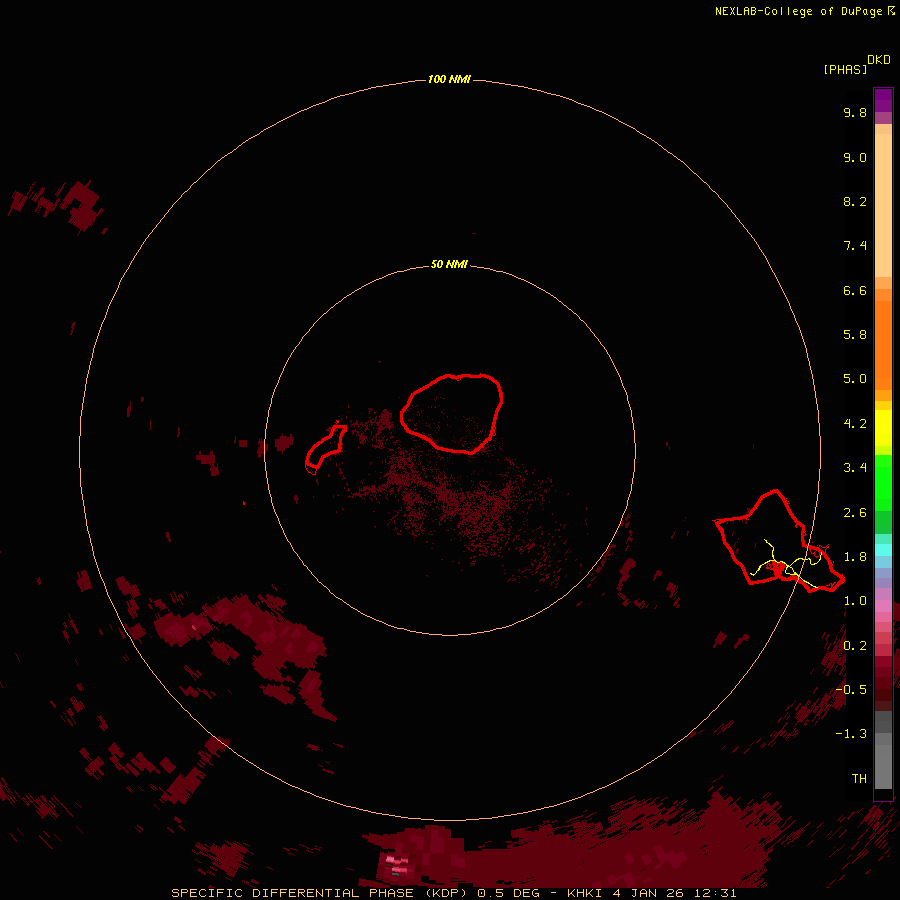Image resolution: width=900 pixels, height=900 pixels.
Task: Click the purple top segment of color scale
Action: click(x=883, y=101)
